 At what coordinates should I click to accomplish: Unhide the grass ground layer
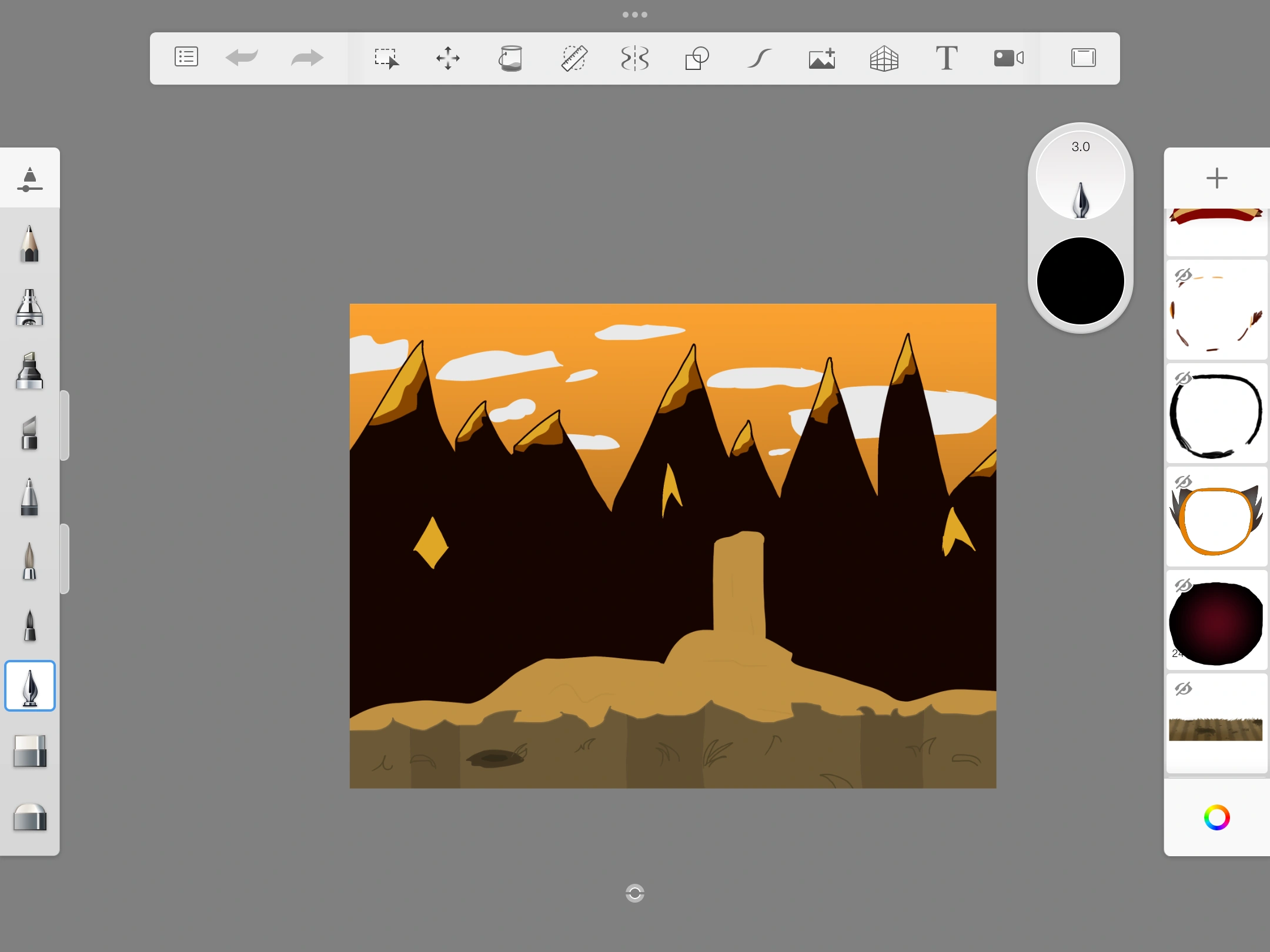coord(1183,689)
